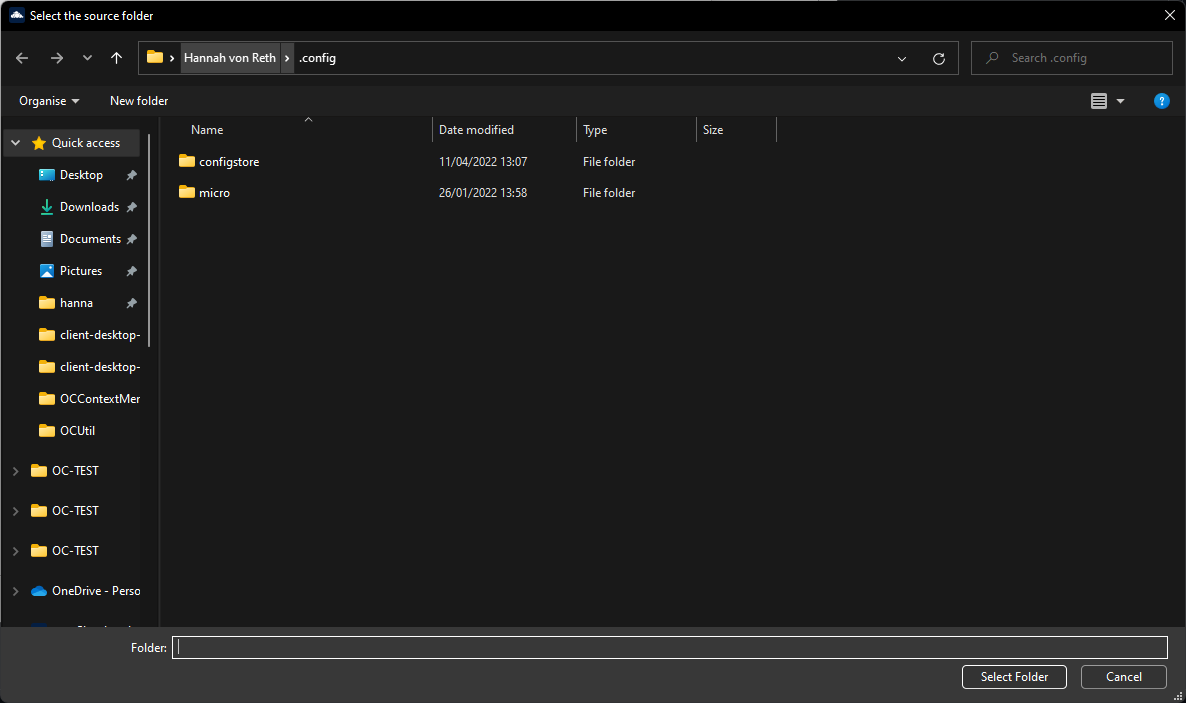Click the Documents icon in sidebar
Viewport: 1186px width, 703px height.
[x=47, y=239]
